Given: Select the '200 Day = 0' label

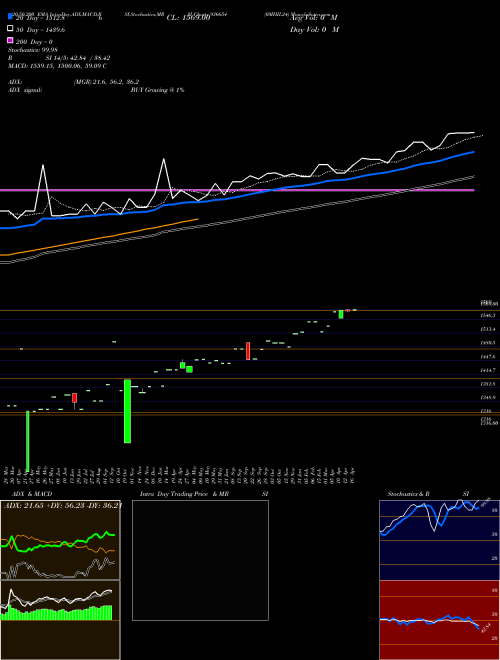Looking at the screenshot, I should pos(34,42).
